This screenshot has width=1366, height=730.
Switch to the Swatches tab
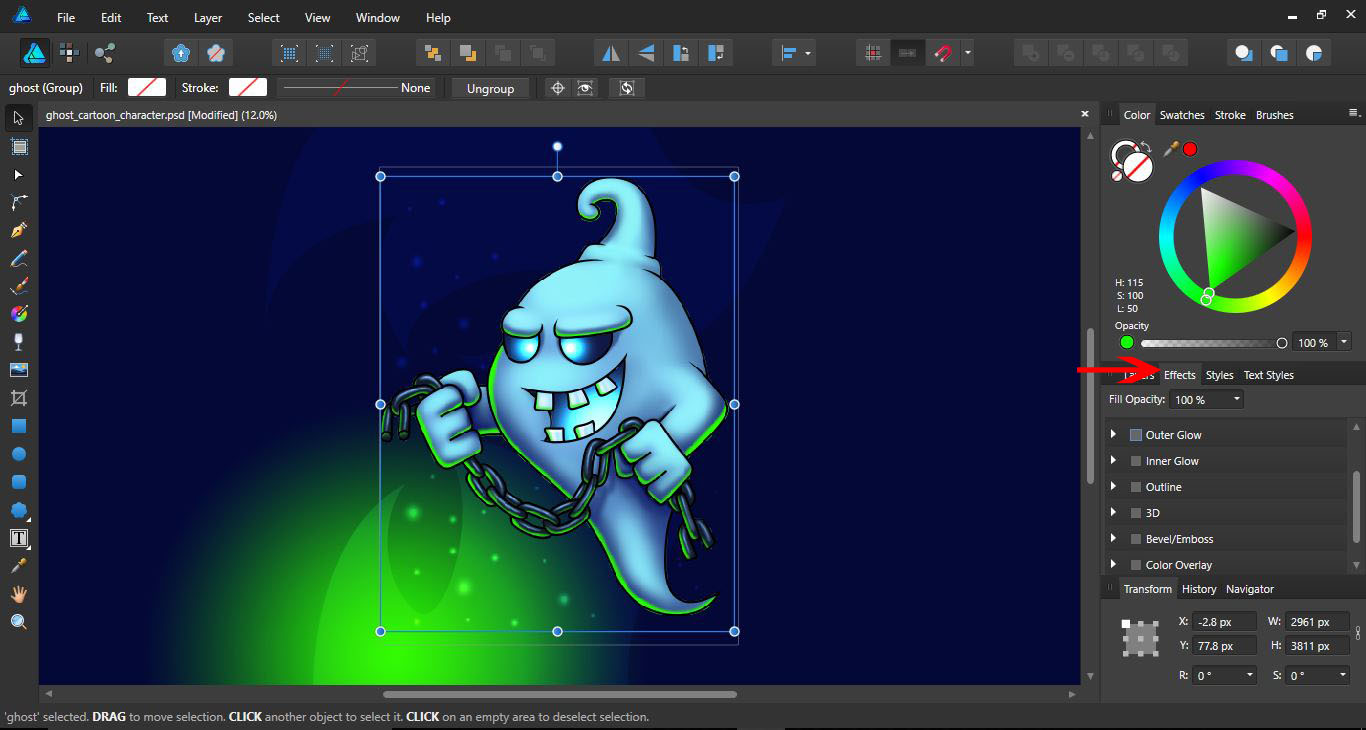click(1182, 114)
